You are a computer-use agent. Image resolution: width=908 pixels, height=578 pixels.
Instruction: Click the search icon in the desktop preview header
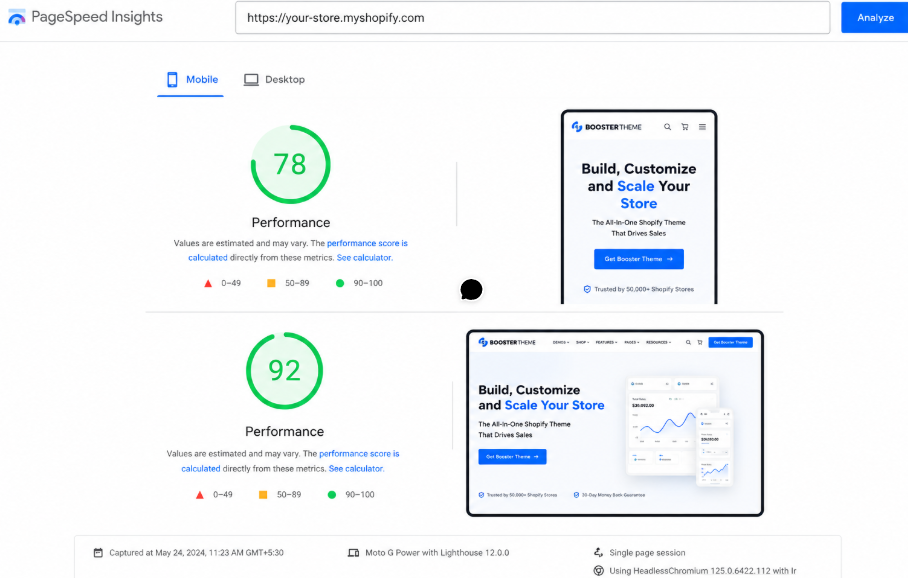coord(688,342)
